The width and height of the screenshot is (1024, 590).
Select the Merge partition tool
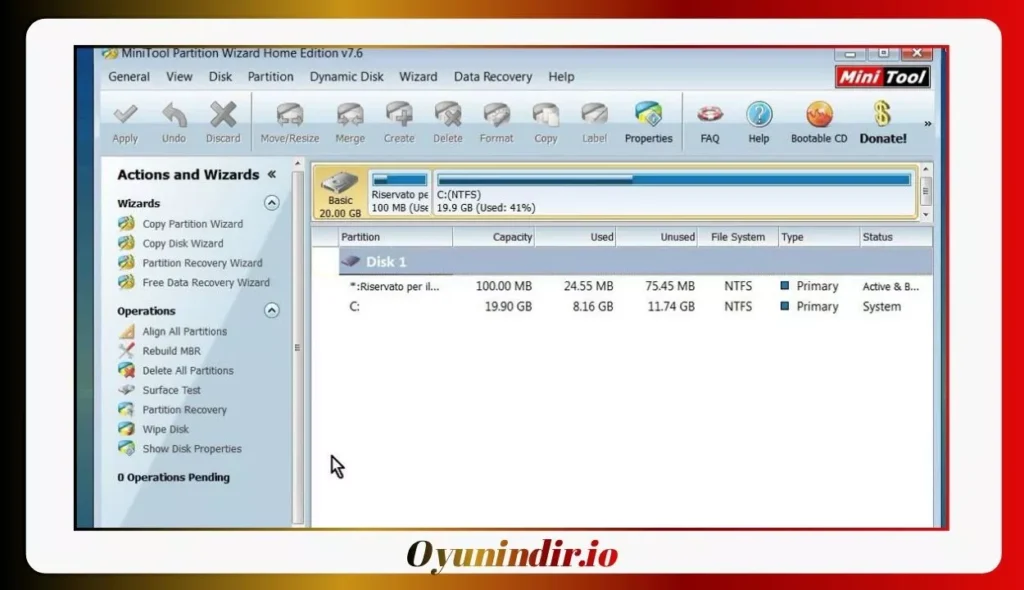350,123
